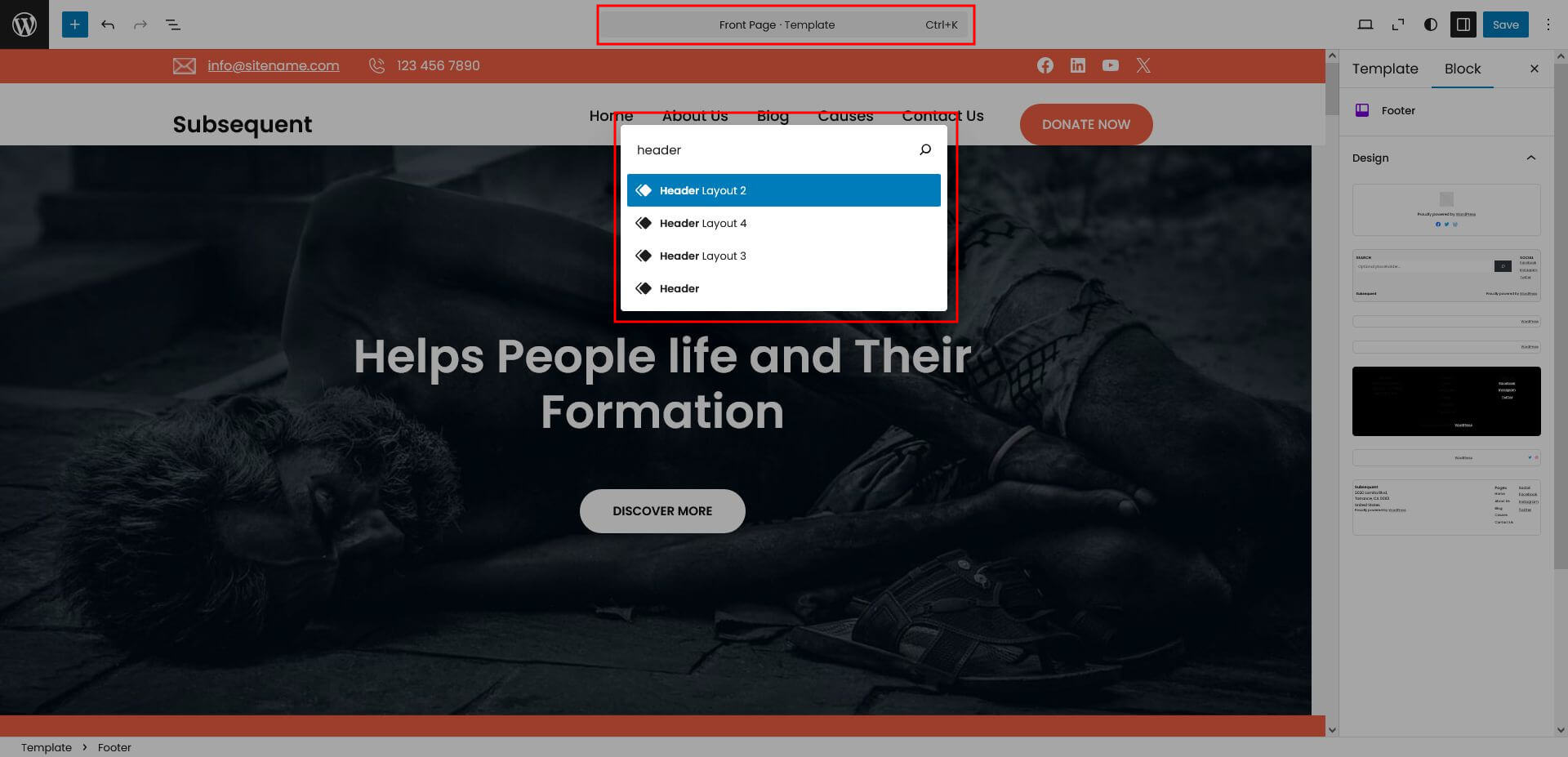The image size is (1568, 757).
Task: Click the three-dot Options menu
Action: click(x=1548, y=24)
